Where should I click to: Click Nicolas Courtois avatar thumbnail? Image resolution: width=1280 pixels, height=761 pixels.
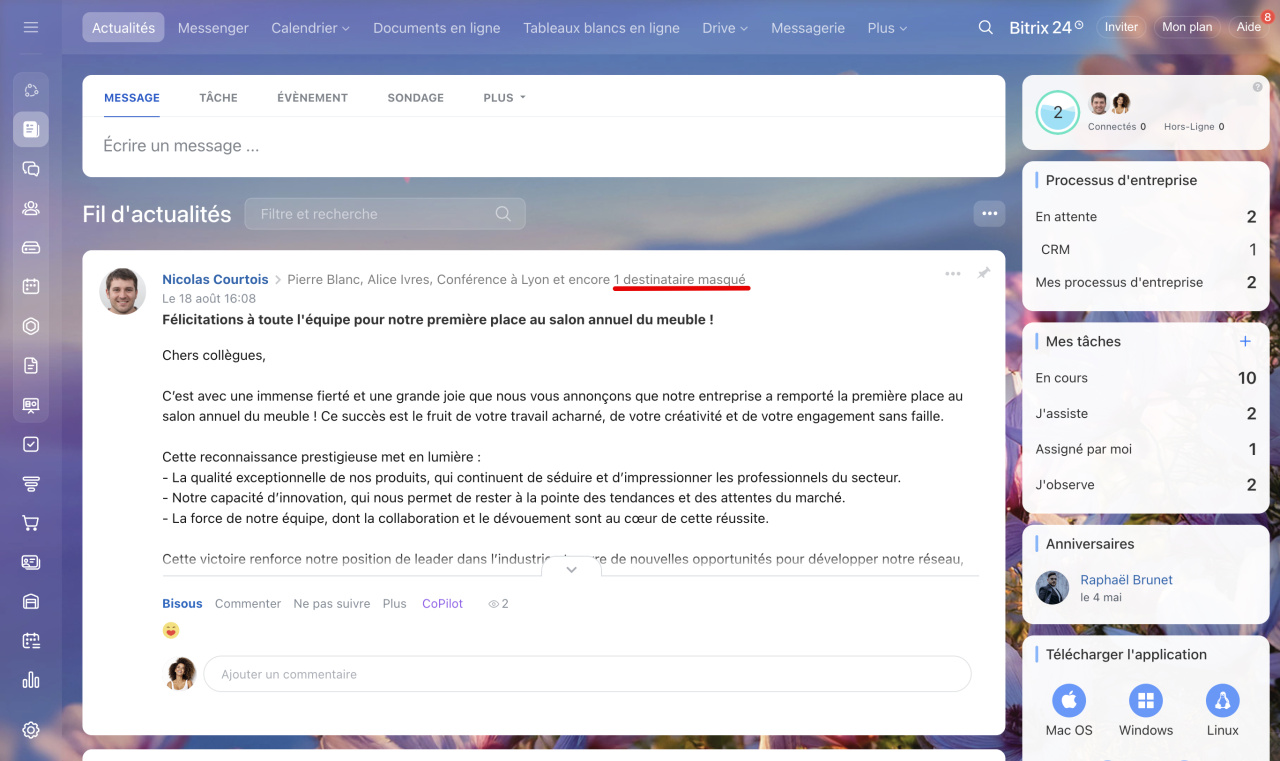[123, 291]
